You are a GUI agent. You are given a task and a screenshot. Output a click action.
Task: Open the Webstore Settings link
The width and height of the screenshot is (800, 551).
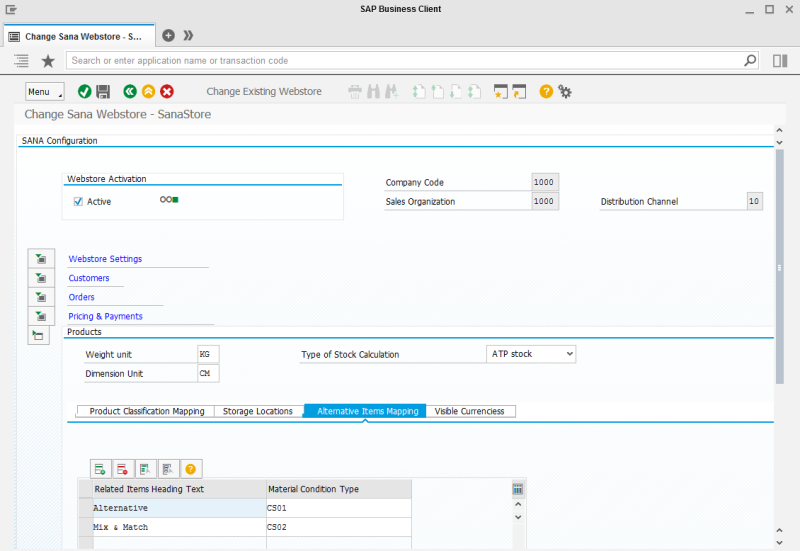point(105,259)
